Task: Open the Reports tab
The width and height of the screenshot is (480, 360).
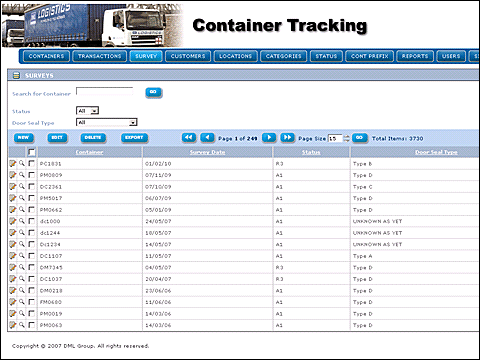Action: click(x=415, y=56)
